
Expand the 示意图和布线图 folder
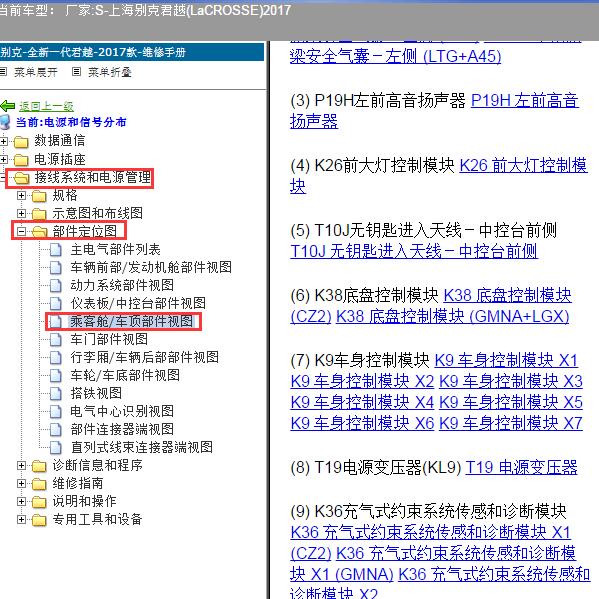tap(21, 214)
